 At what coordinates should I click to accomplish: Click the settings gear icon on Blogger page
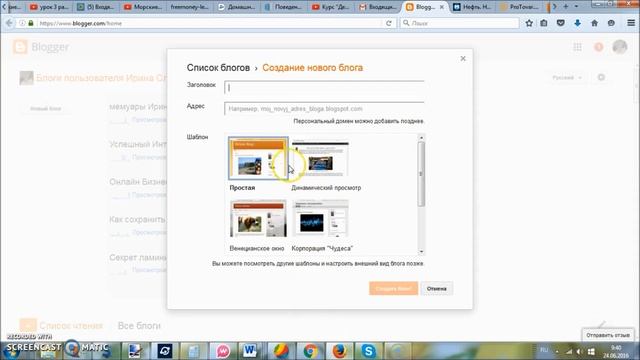coord(601,78)
